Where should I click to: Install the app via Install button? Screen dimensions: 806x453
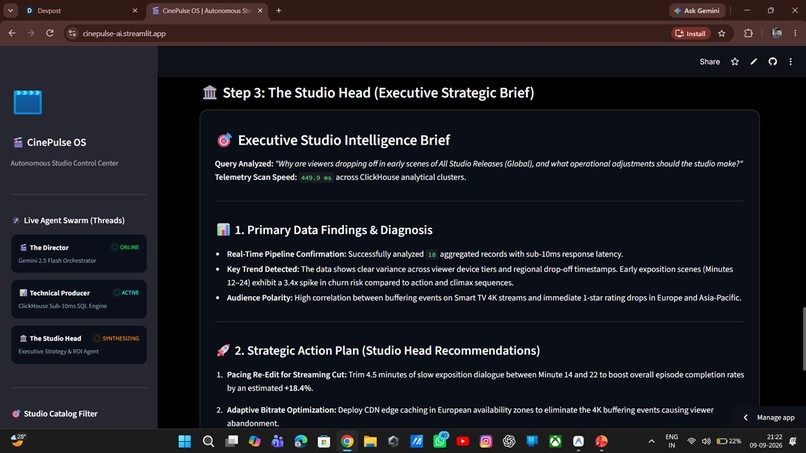point(691,33)
